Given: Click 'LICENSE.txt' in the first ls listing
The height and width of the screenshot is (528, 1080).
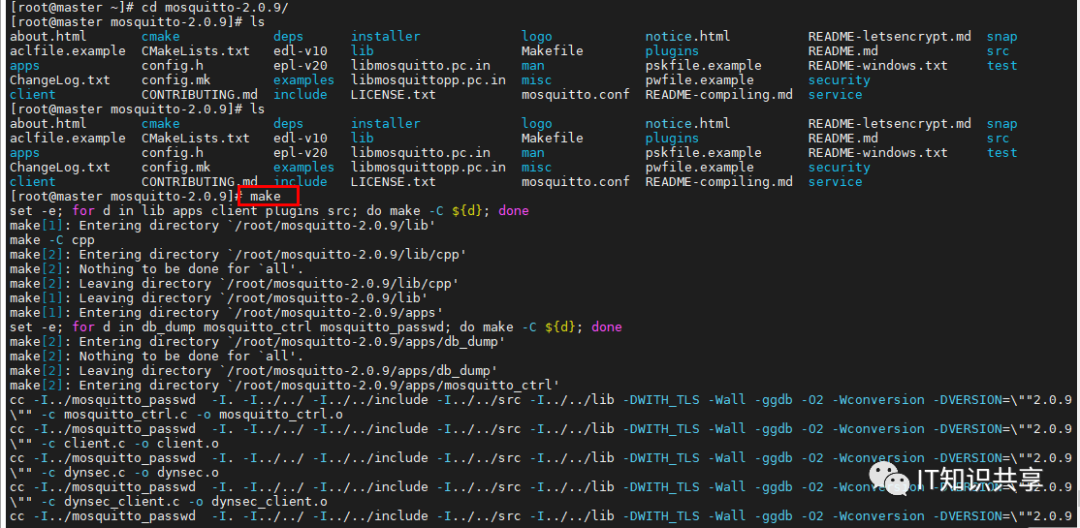Looking at the screenshot, I should [x=393, y=94].
